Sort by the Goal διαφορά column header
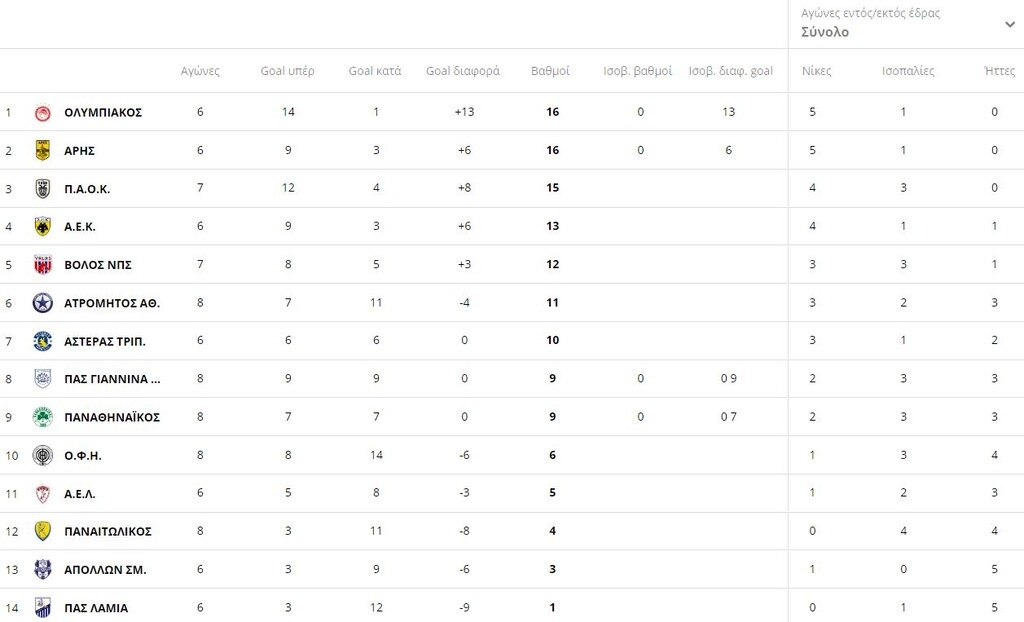1024x622 pixels. (463, 71)
